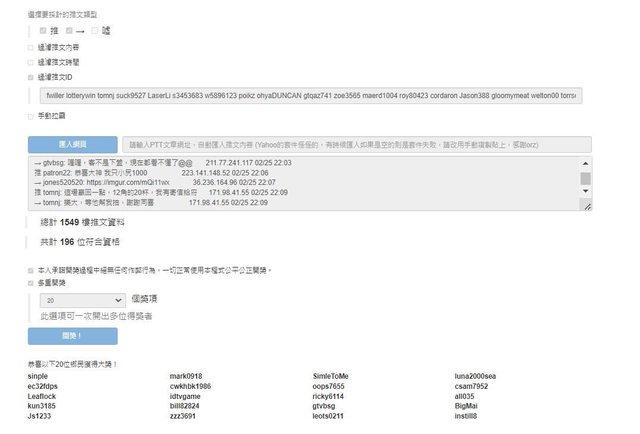Image resolution: width=640 pixels, height=434 pixels.
Task: Toggle the → comment type checkbox
Action: pos(70,32)
